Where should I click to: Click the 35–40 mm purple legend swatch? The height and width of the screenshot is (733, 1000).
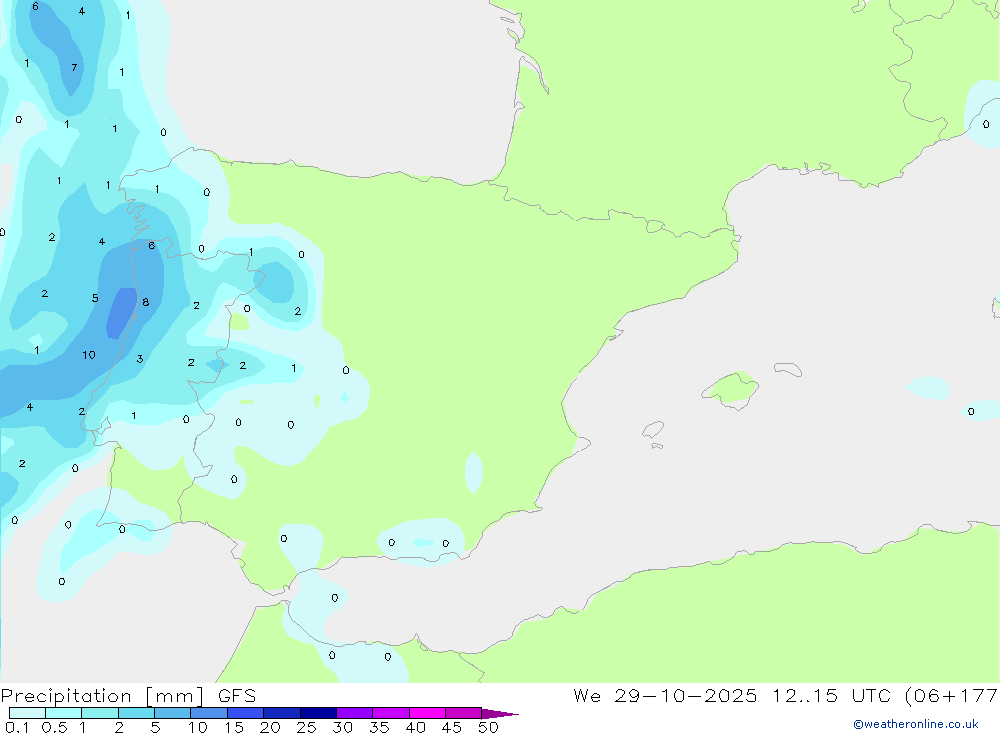tap(390, 713)
